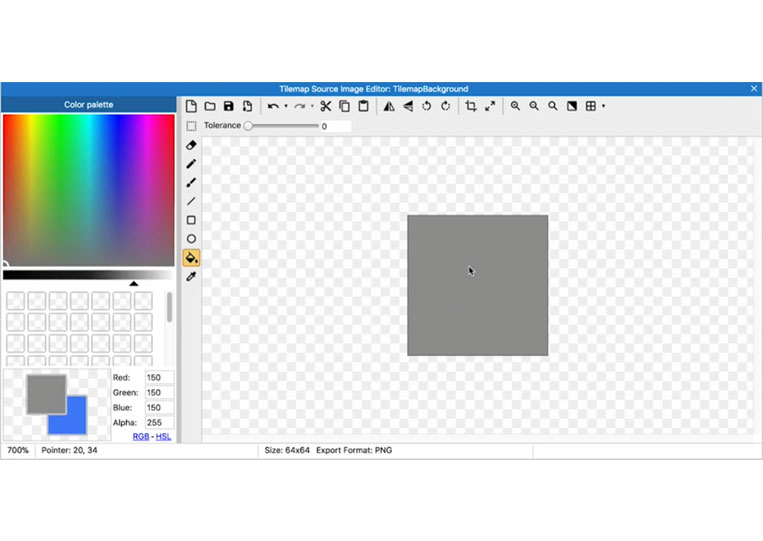Undo the last action

[x=273, y=106]
